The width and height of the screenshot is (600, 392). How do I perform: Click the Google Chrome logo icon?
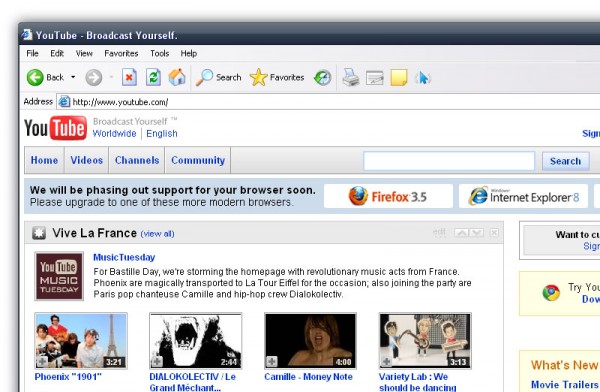(x=551, y=293)
